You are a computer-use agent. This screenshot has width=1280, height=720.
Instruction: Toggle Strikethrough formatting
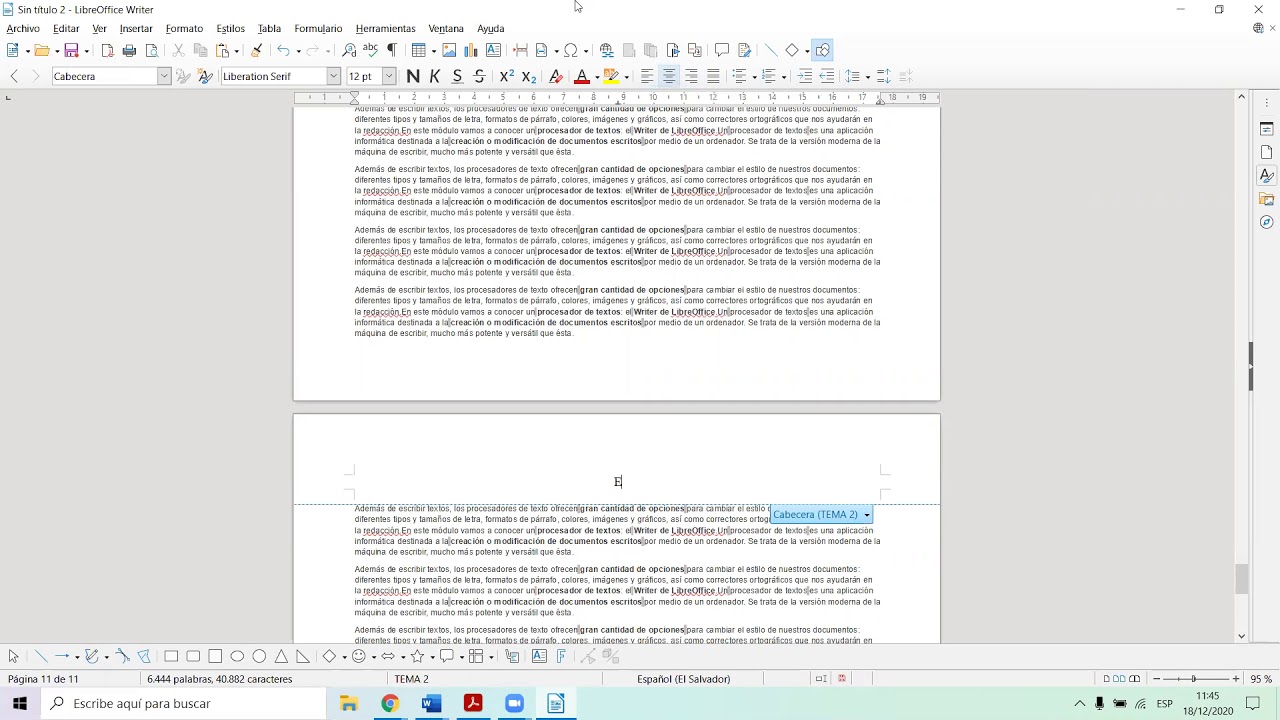(479, 76)
